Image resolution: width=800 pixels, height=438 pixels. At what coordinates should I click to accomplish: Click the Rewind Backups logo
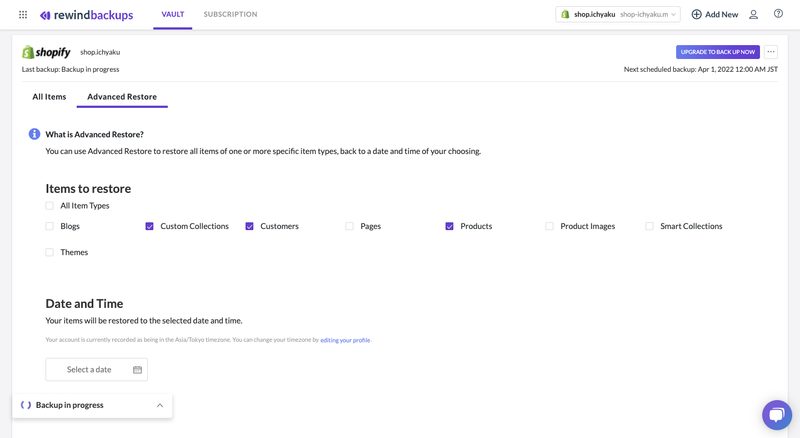(87, 15)
